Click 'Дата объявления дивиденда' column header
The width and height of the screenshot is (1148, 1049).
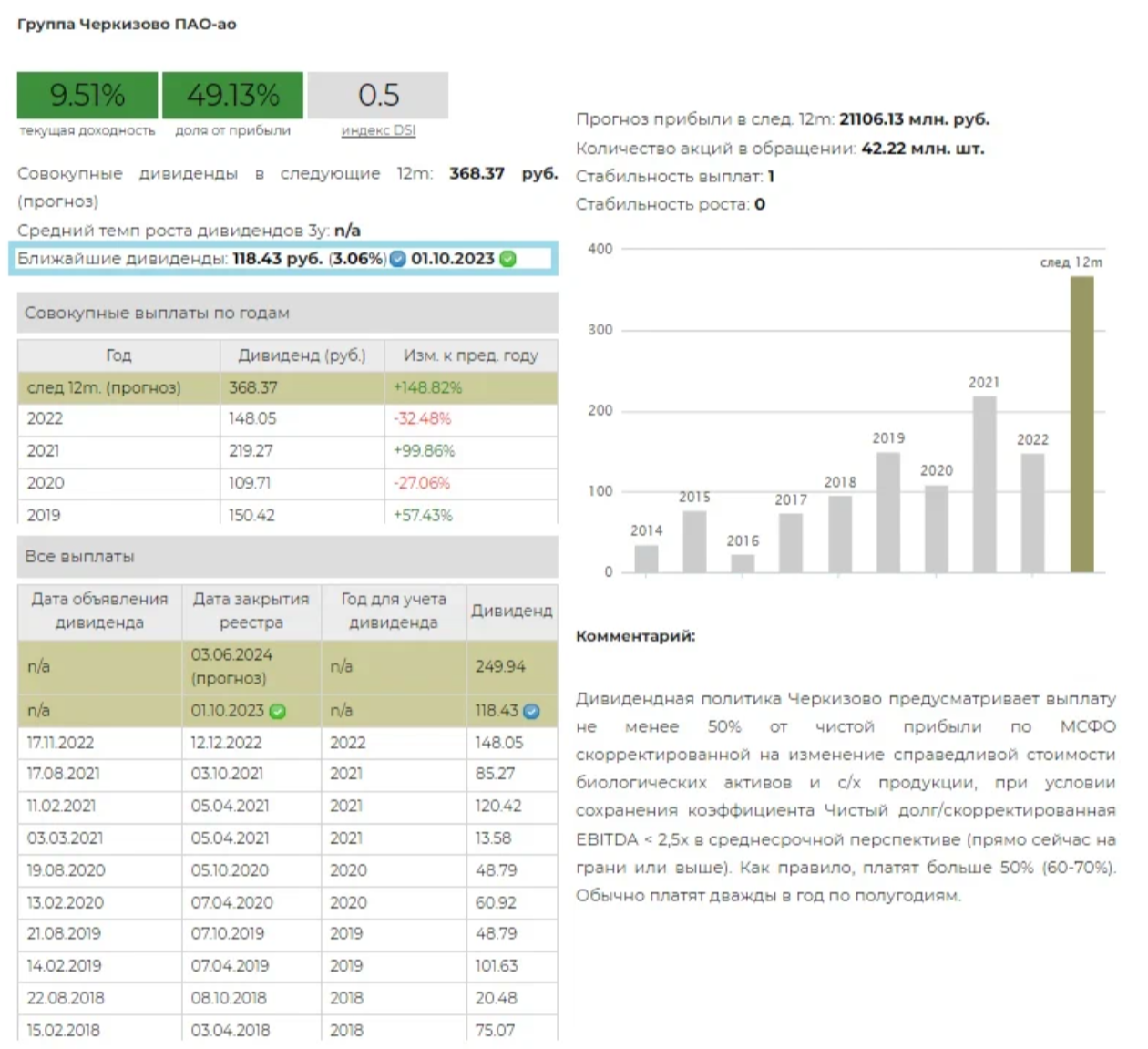(99, 611)
